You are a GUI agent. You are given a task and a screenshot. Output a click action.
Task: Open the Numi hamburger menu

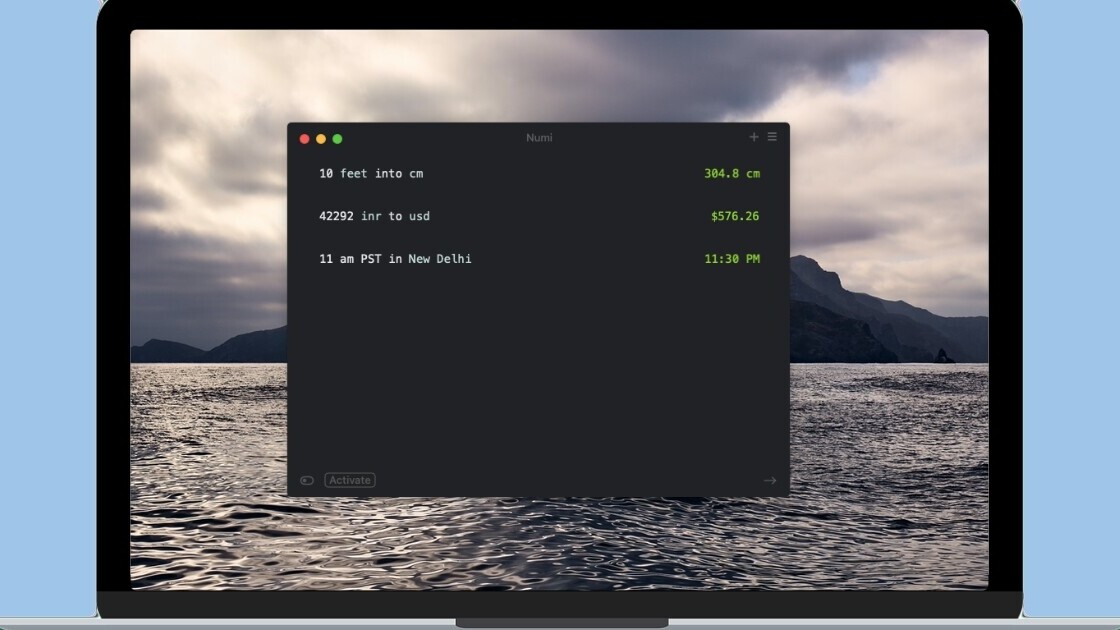(772, 137)
